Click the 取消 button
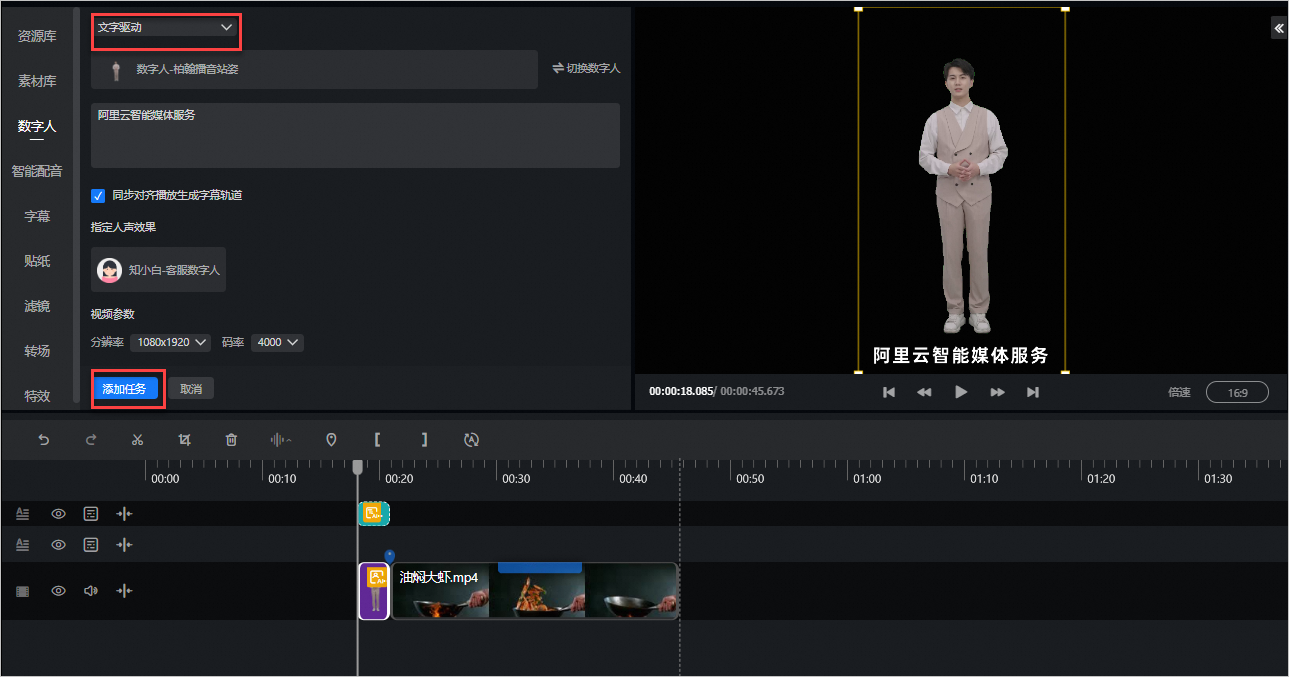 point(191,389)
